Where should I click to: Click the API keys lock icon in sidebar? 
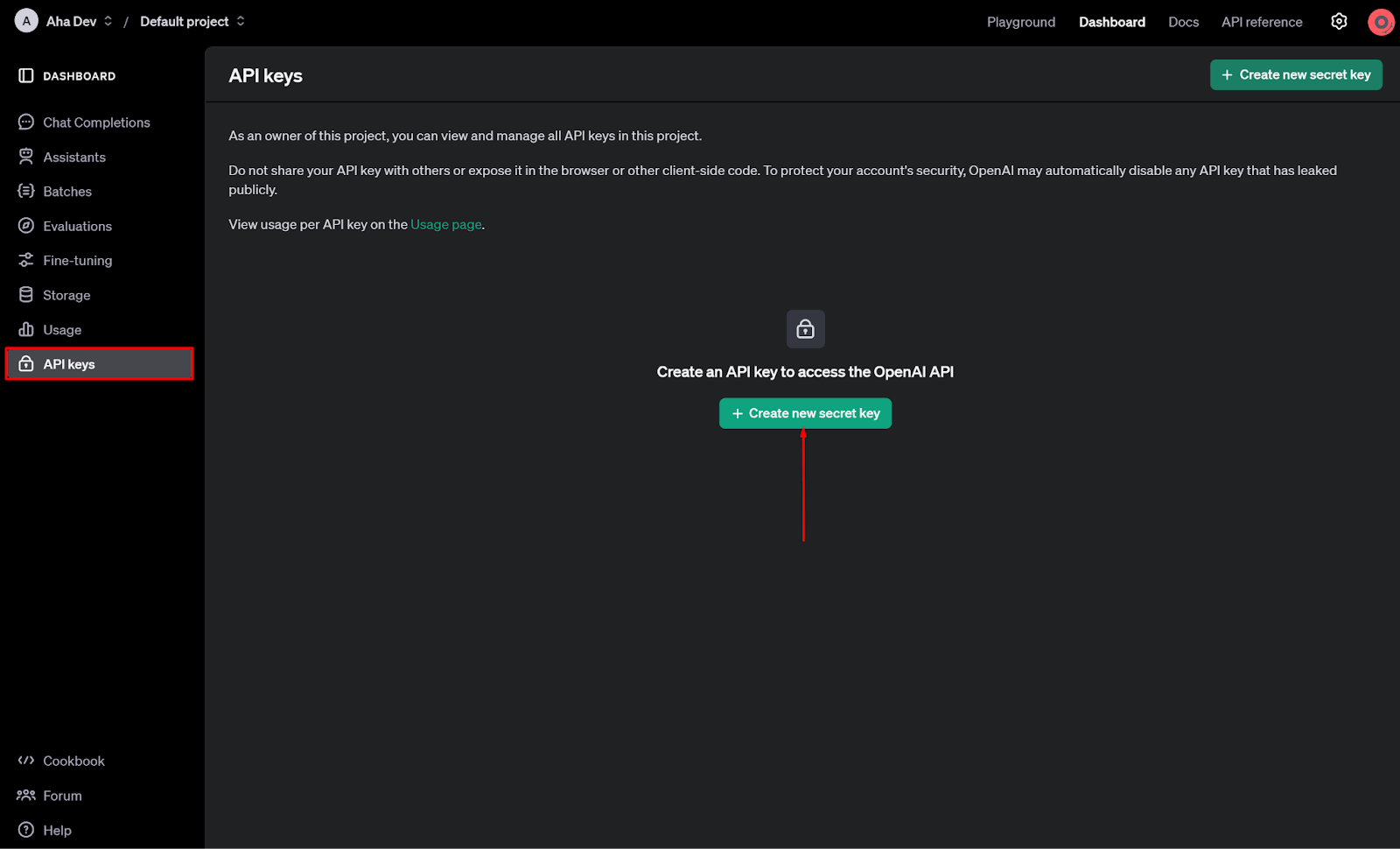click(26, 363)
